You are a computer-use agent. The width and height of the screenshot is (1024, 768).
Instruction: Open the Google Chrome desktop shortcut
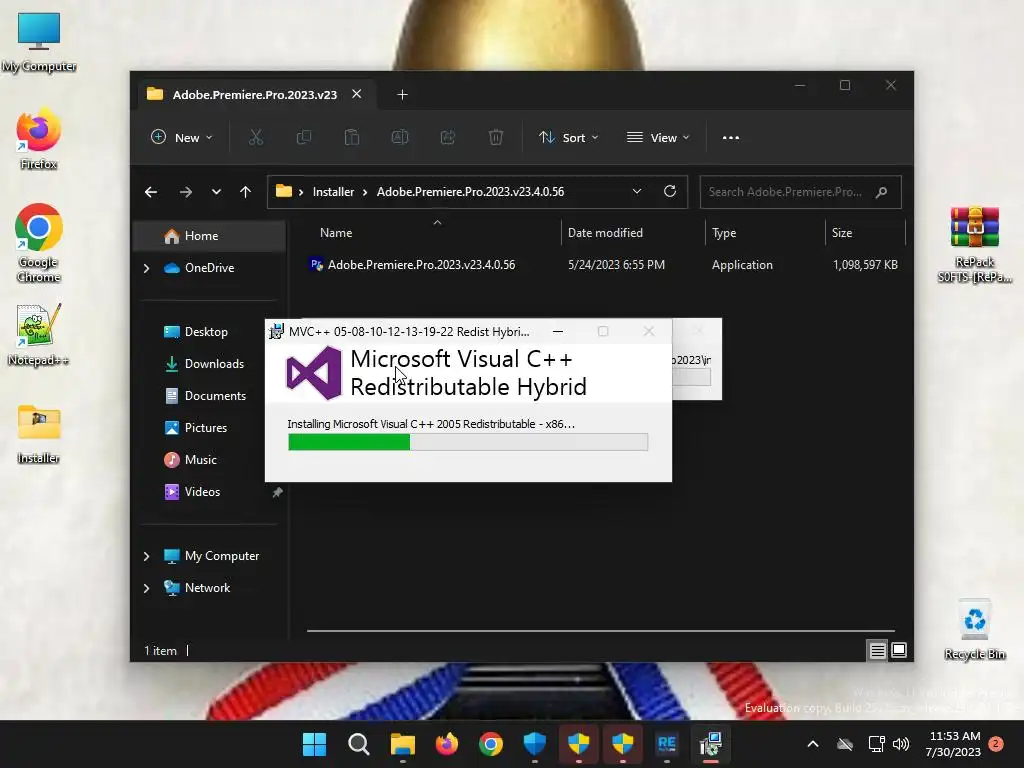[x=39, y=242]
